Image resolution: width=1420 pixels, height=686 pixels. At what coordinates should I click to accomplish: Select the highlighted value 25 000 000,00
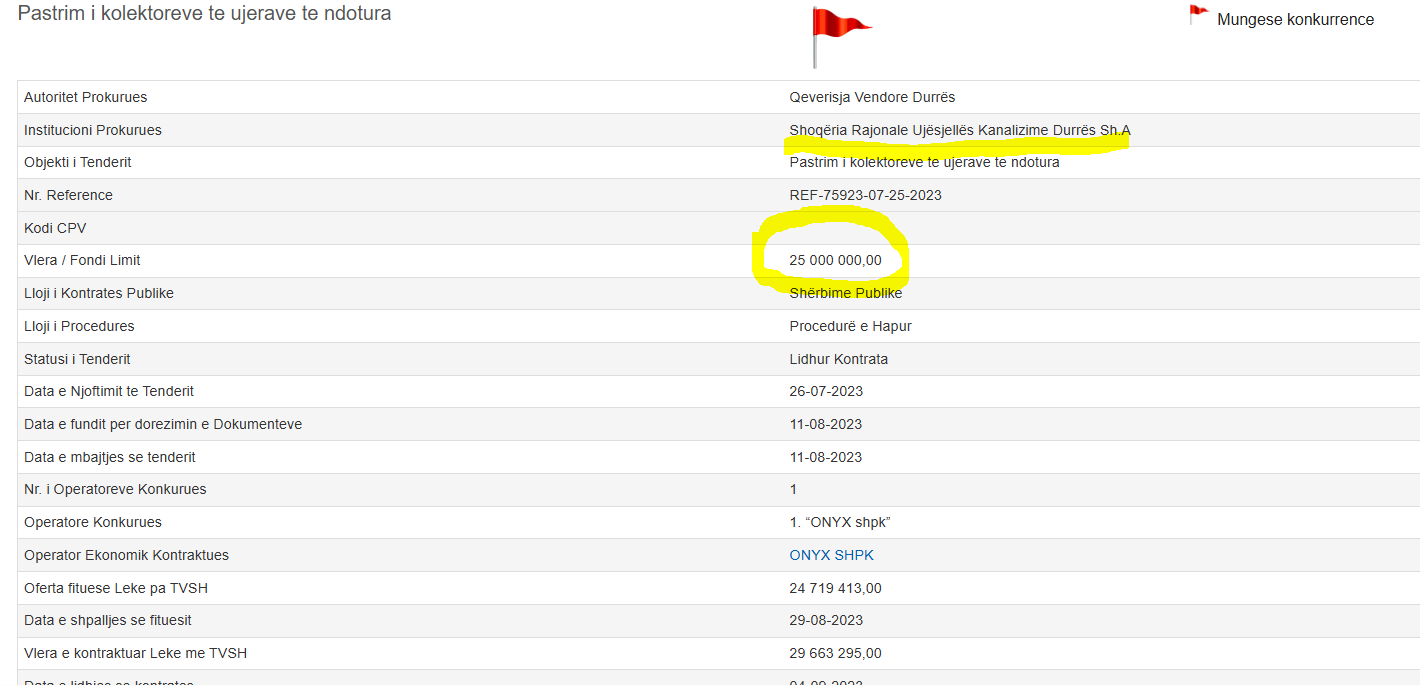tap(835, 260)
